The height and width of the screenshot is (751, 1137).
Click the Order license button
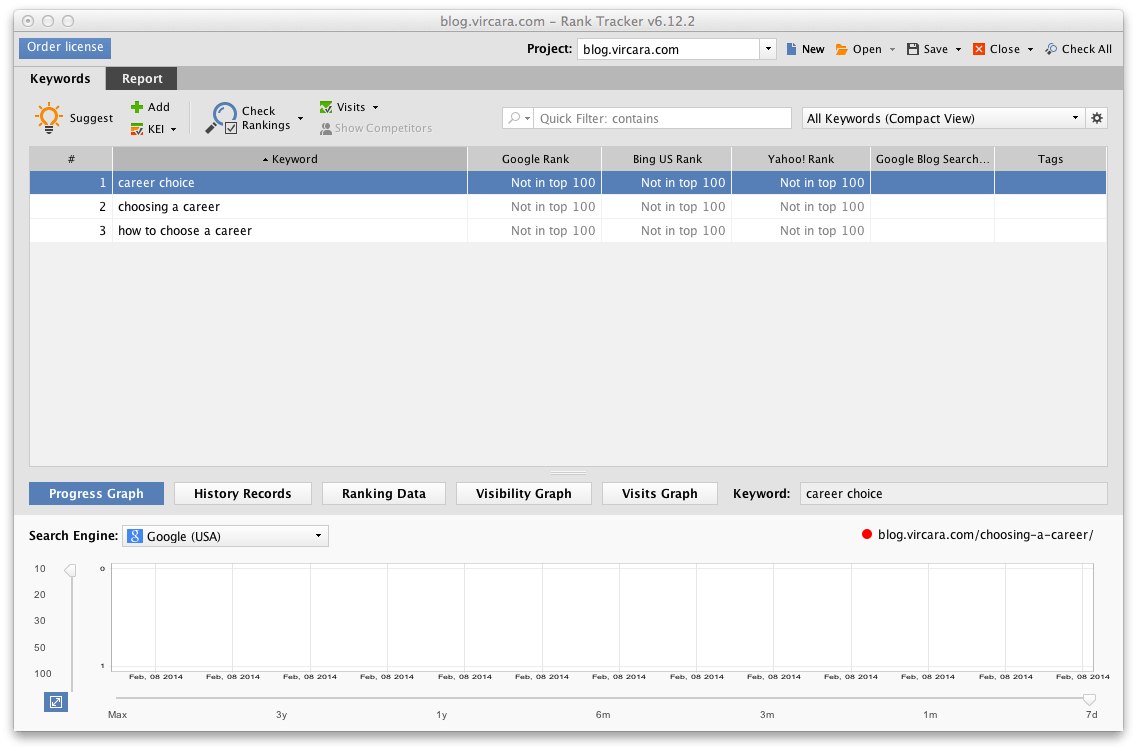pos(65,47)
